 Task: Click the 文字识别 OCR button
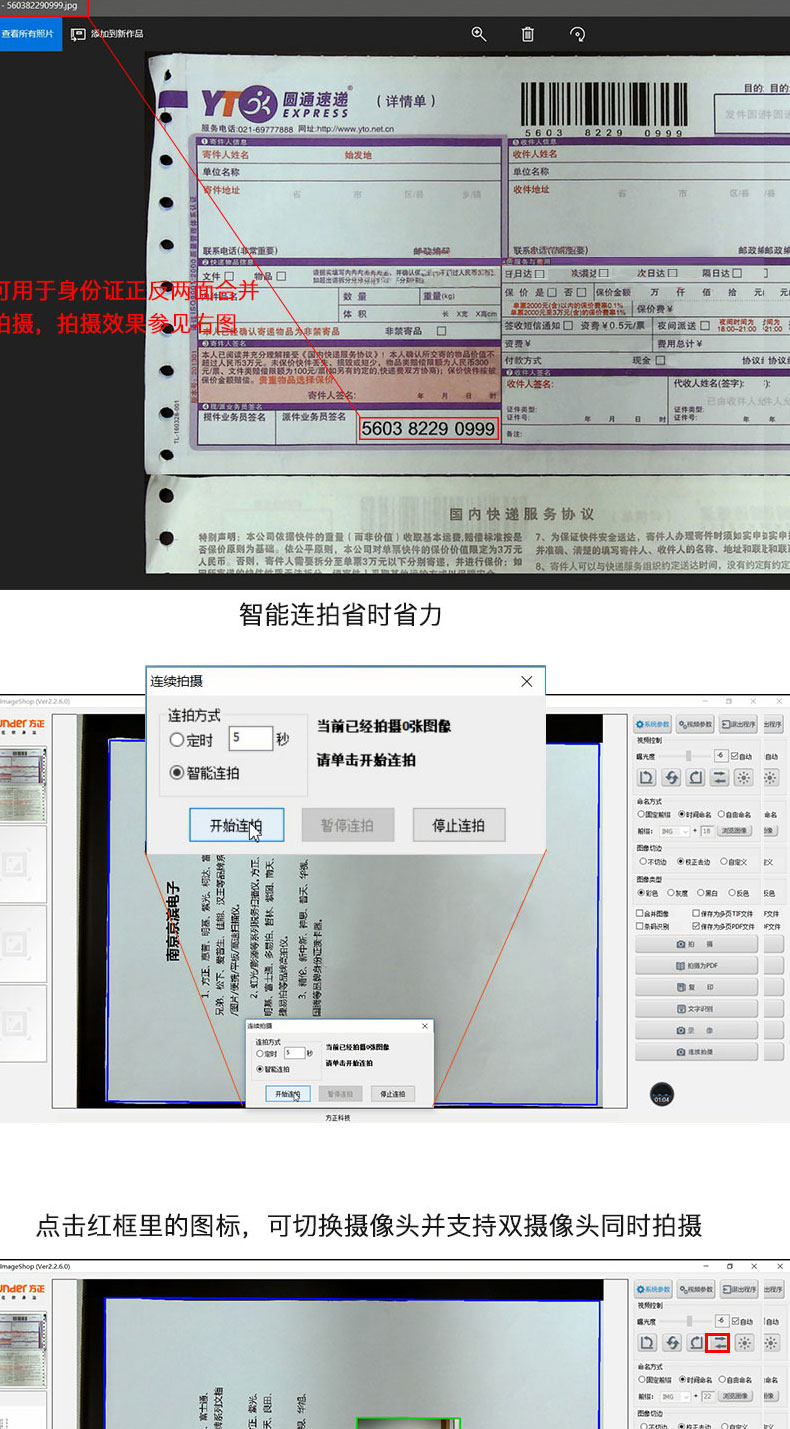pos(697,1009)
